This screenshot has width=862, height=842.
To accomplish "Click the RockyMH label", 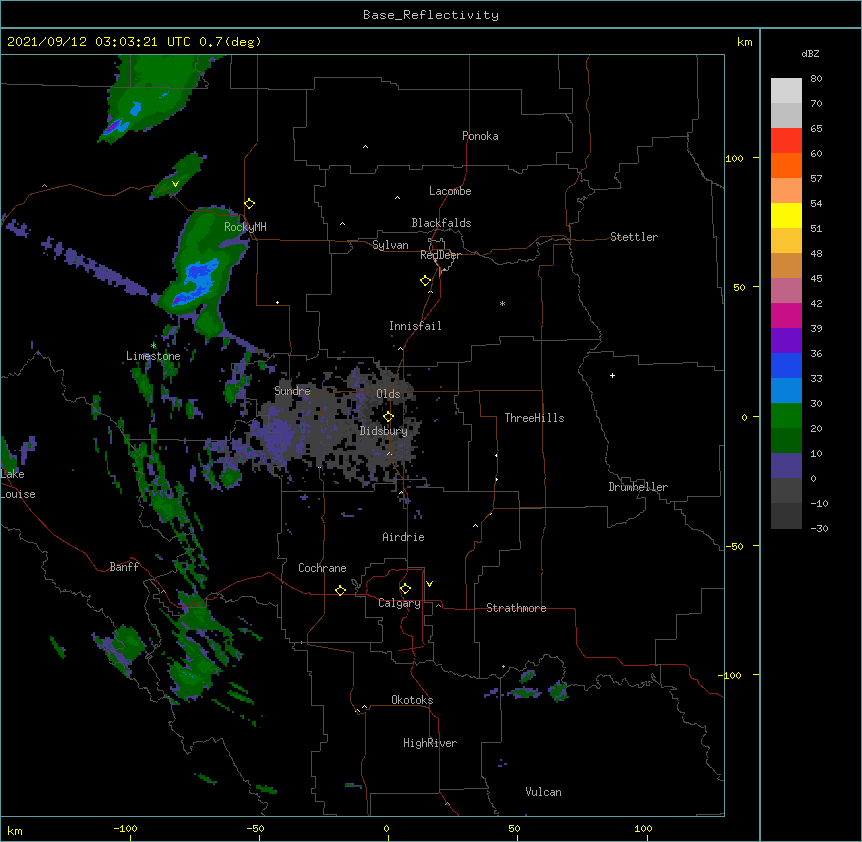I will (245, 226).
